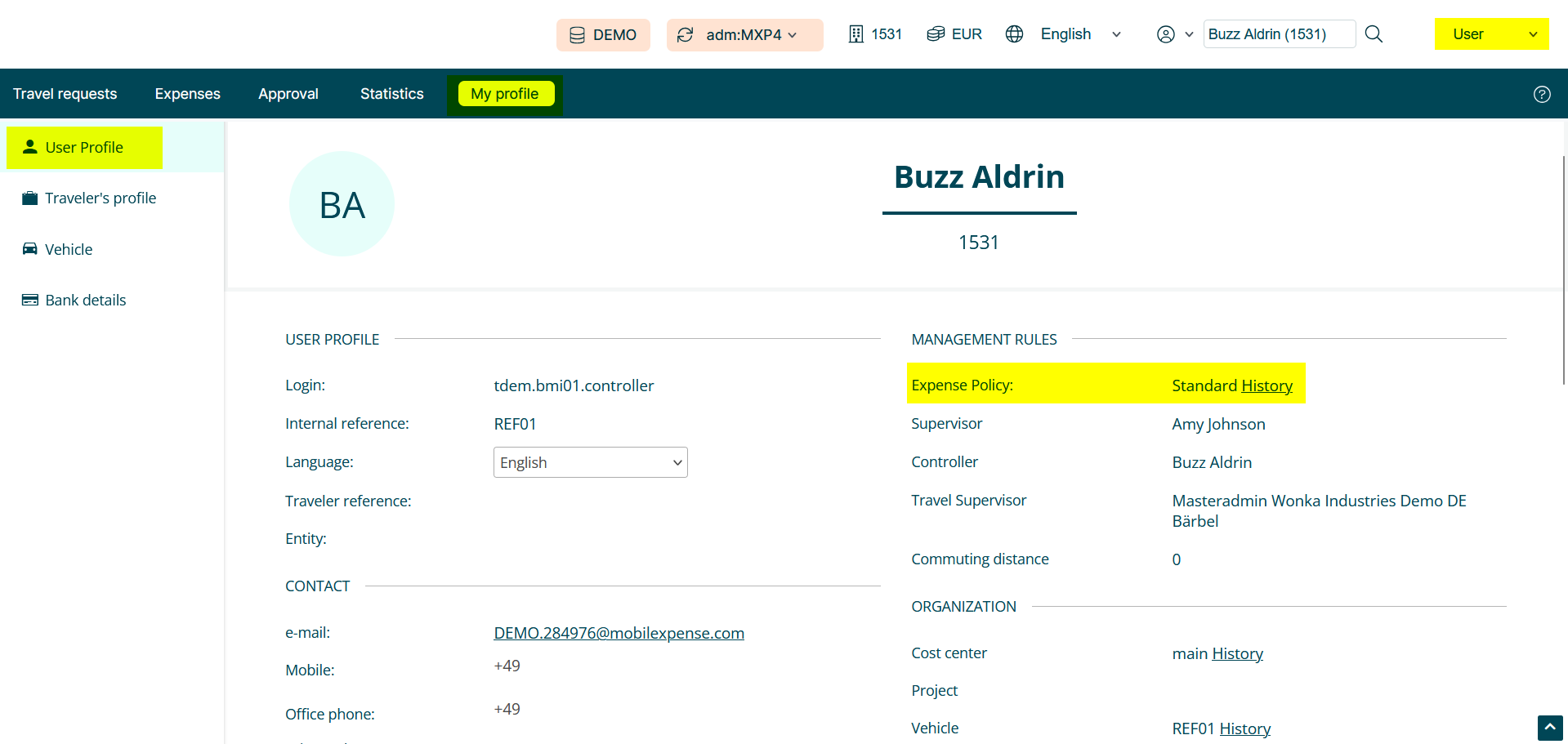Go to Travel requests tab
The height and width of the screenshot is (744, 1568).
click(65, 94)
